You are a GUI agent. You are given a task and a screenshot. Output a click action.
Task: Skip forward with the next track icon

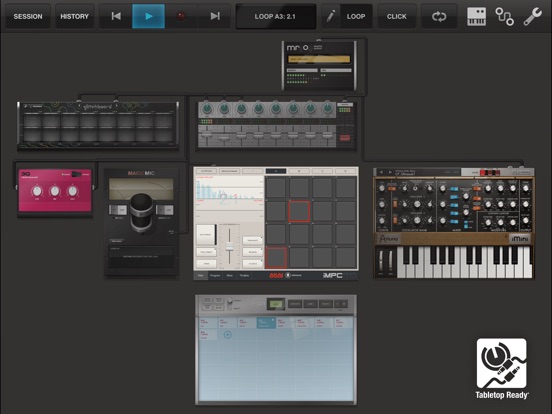[x=214, y=16]
